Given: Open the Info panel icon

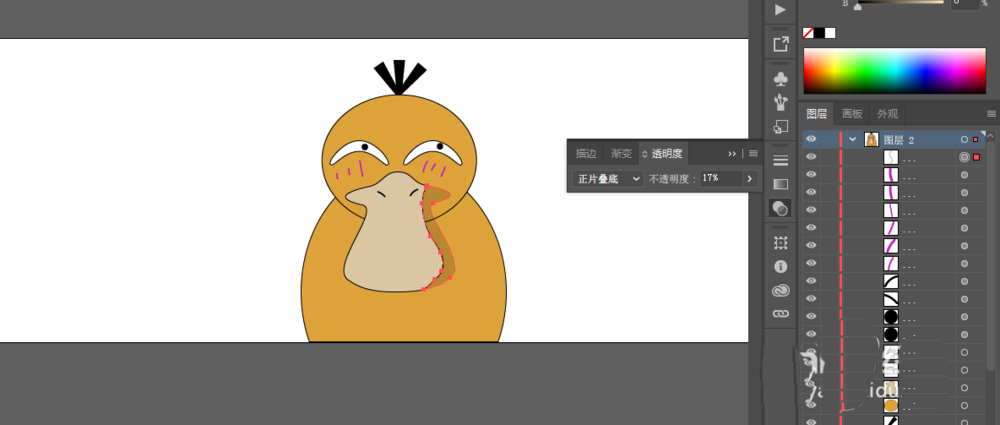Looking at the screenshot, I should point(780,266).
